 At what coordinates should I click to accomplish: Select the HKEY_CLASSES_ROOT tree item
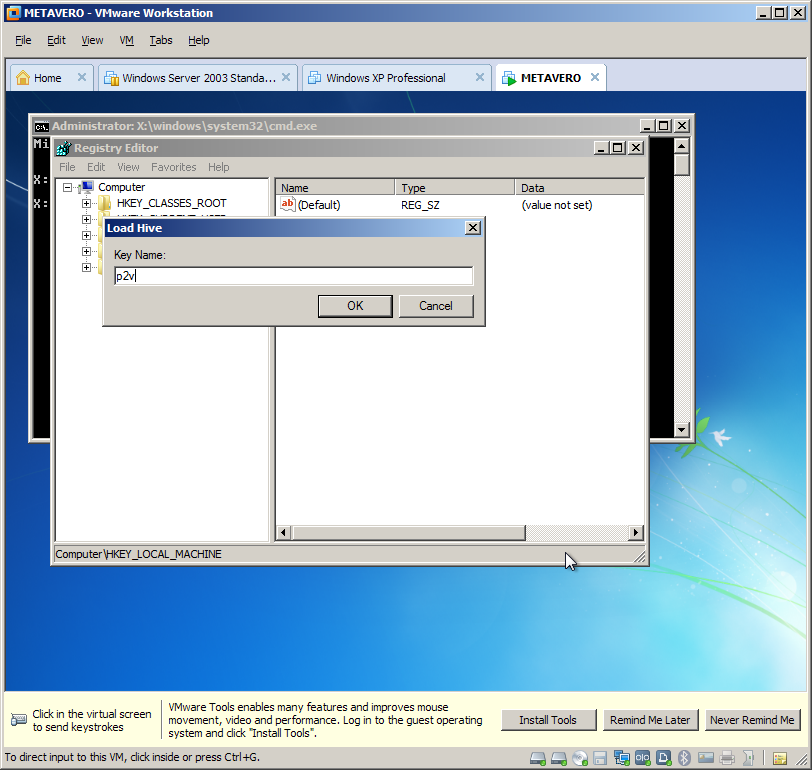[x=171, y=203]
